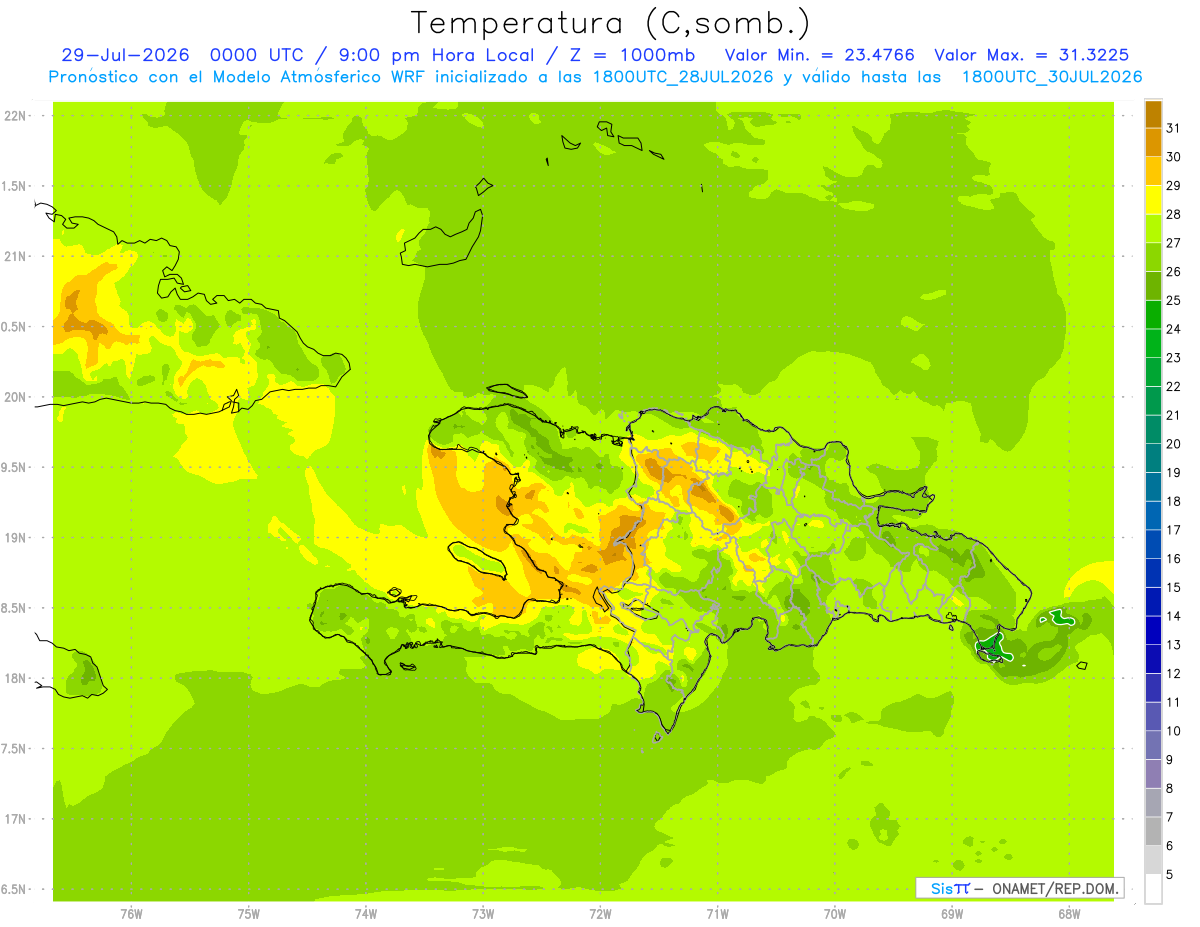Screen dimensions: 1200x927
Task: Click latitude label "6.5N"
Action: 15,889
